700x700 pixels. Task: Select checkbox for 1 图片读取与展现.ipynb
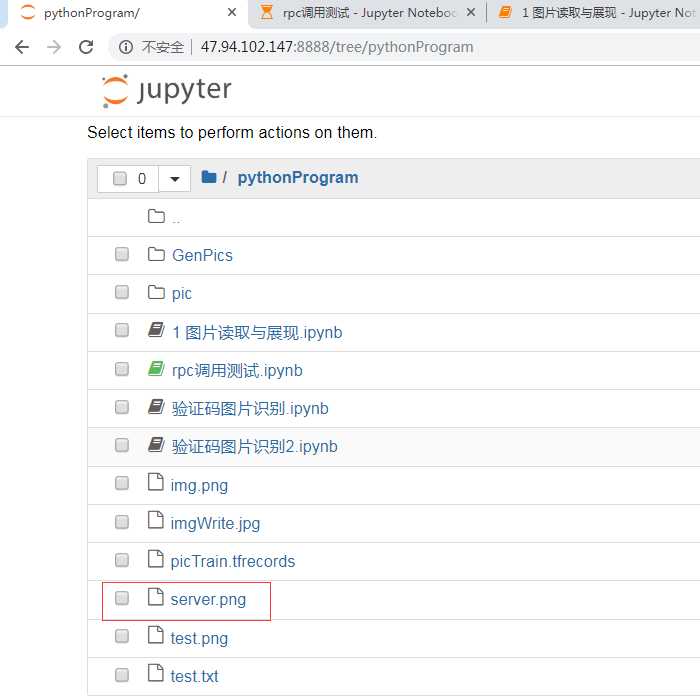[122, 330]
